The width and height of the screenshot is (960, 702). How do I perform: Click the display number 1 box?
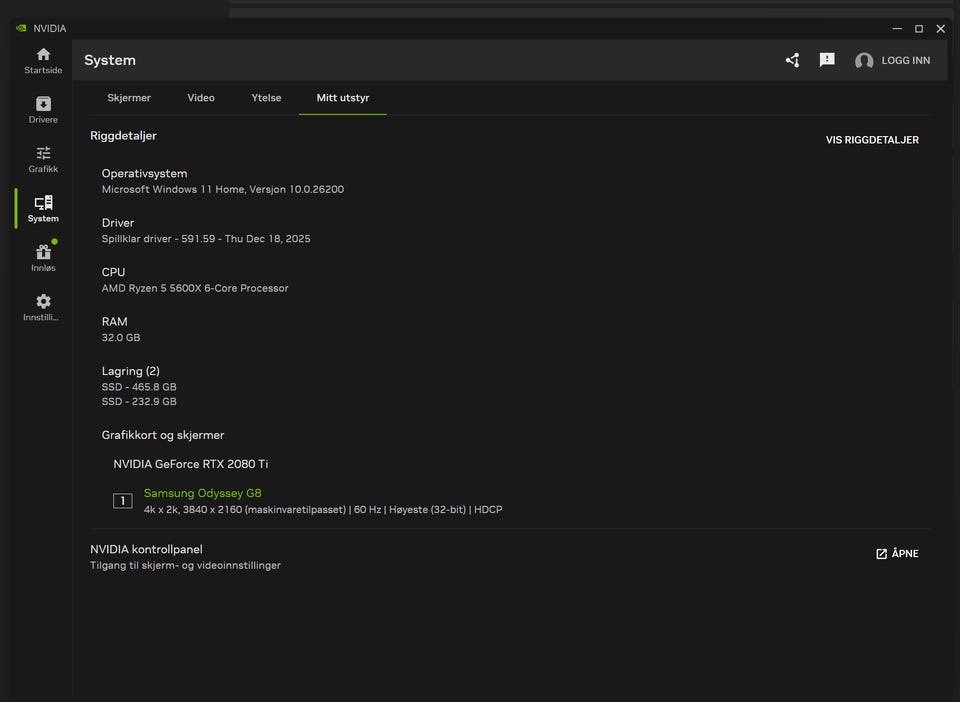pos(123,501)
